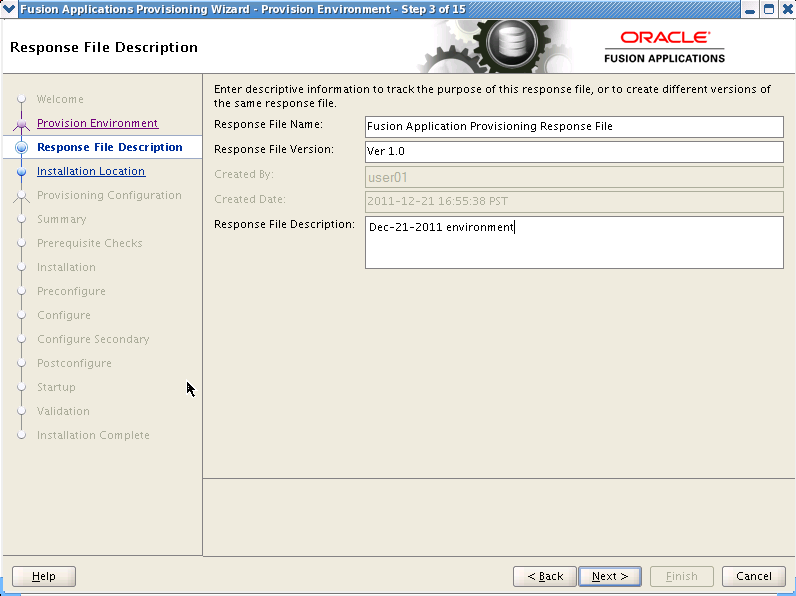Proceed with the Next button
Screen dimensions: 796x596
pos(610,576)
